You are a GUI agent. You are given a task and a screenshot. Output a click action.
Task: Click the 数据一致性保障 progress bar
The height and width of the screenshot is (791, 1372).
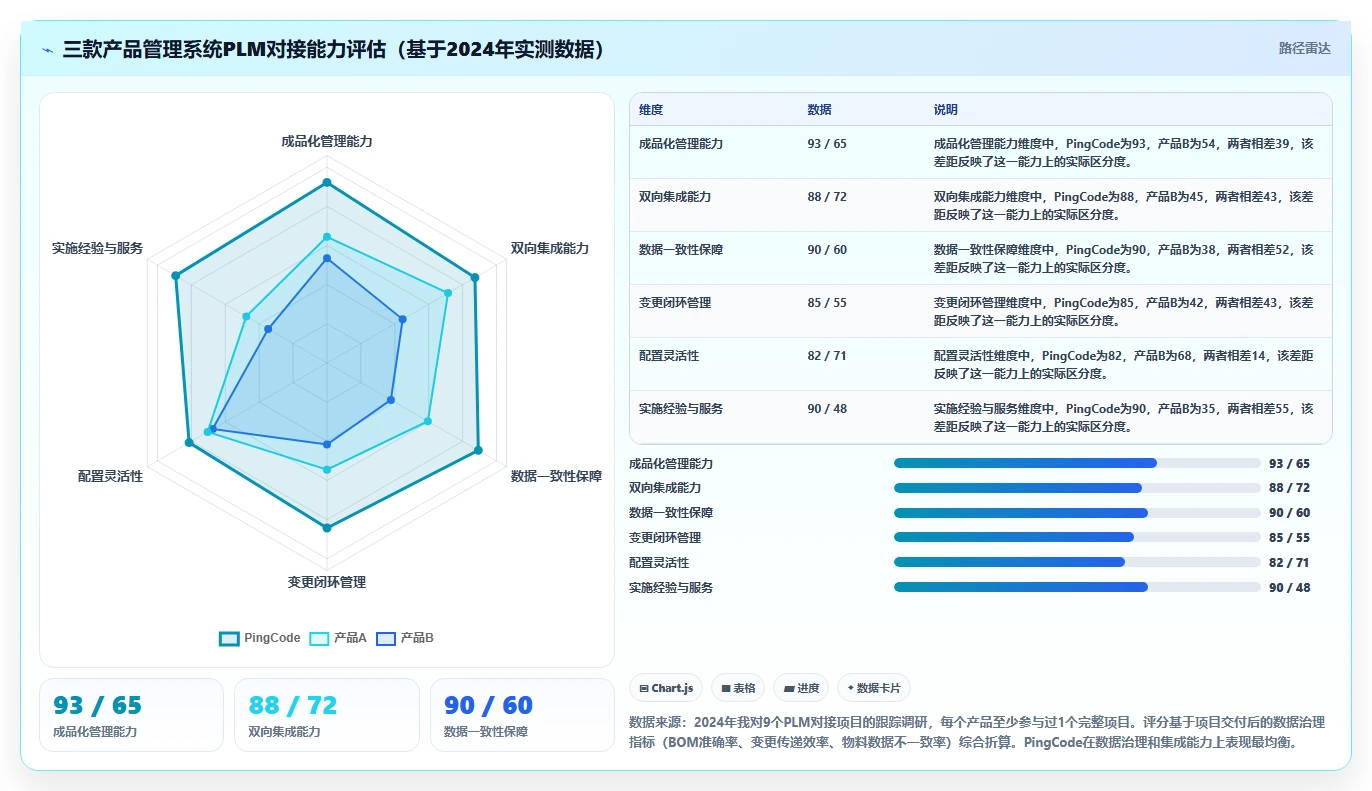coord(1077,513)
